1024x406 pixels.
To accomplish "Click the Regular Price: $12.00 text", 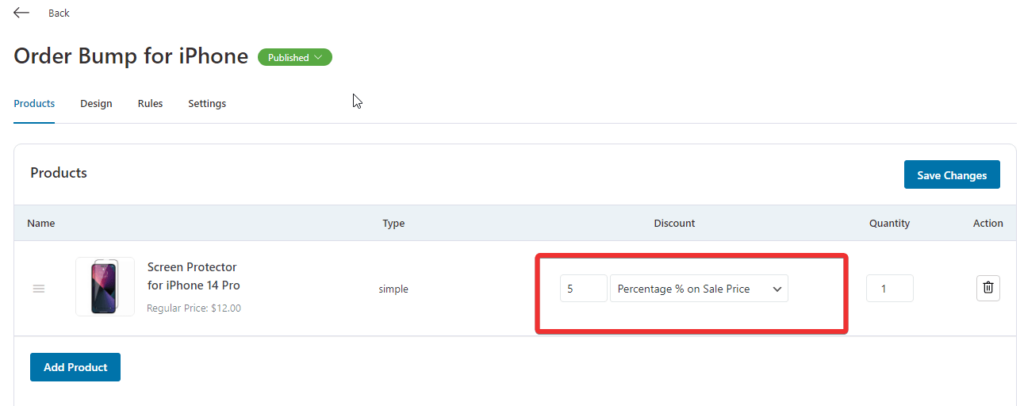I will [x=193, y=308].
